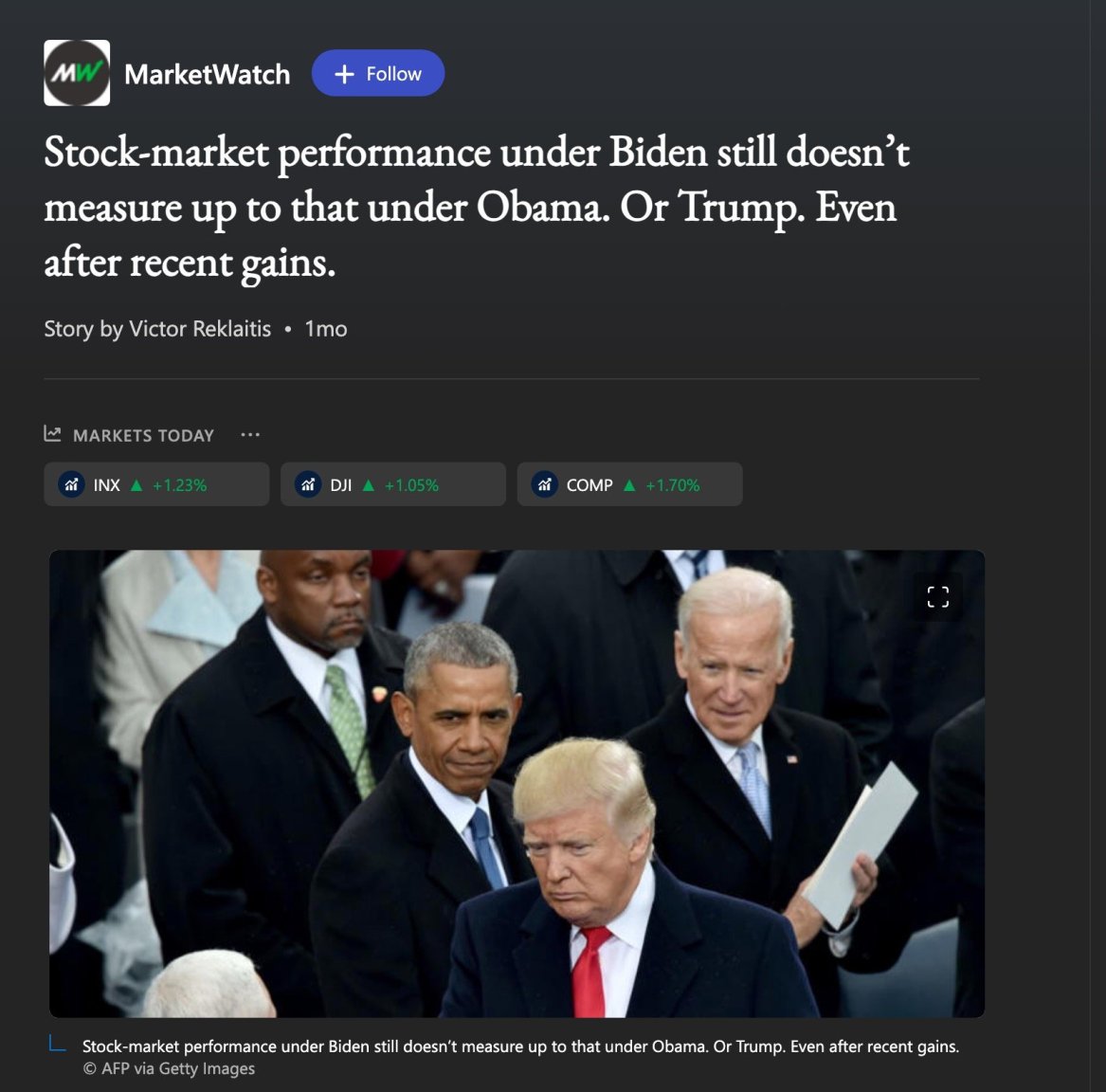Click the Markets Today chart icon
Image resolution: width=1106 pixels, height=1092 pixels.
[x=52, y=434]
